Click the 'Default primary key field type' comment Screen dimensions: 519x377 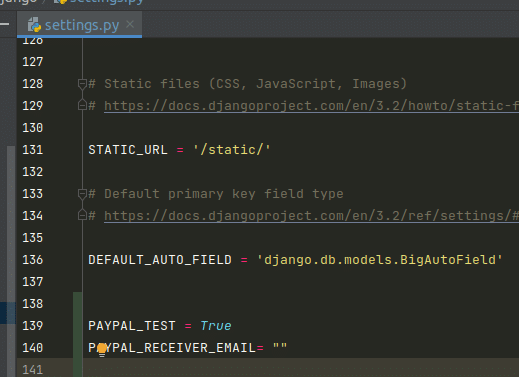point(224,194)
